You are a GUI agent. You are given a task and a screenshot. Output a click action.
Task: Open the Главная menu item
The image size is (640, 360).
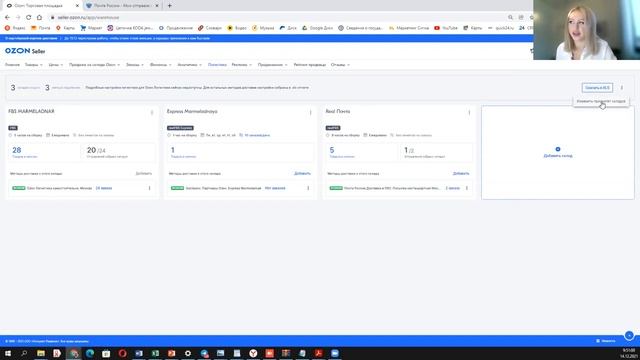pyautogui.click(x=12, y=65)
